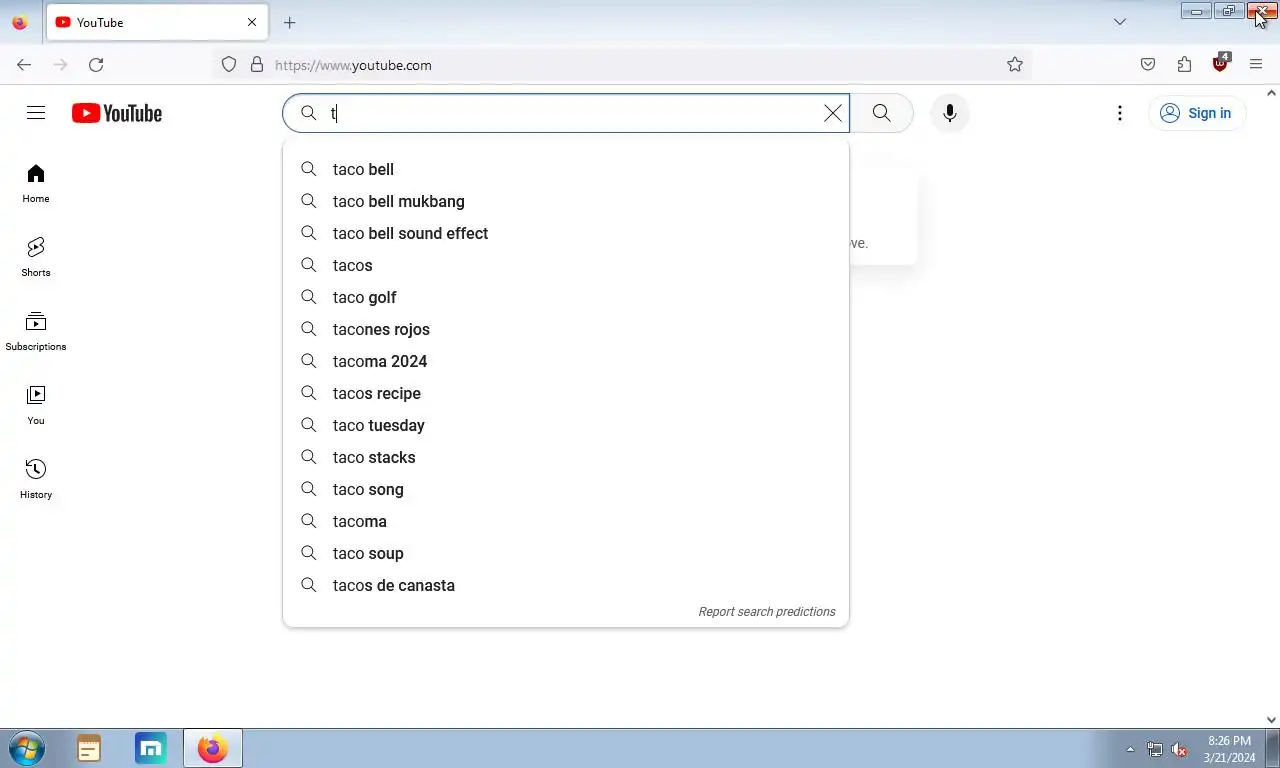
Task: Open the network tray icon
Action: [1155, 749]
